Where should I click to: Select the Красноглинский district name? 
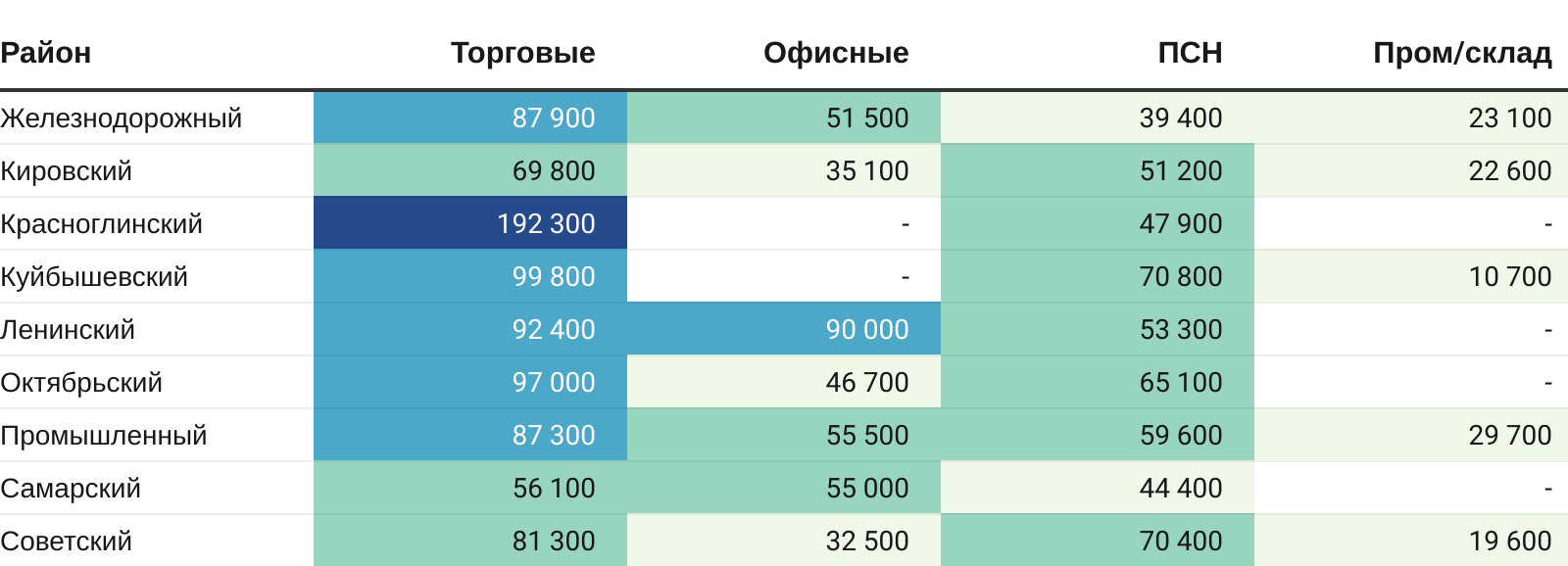tap(101, 223)
